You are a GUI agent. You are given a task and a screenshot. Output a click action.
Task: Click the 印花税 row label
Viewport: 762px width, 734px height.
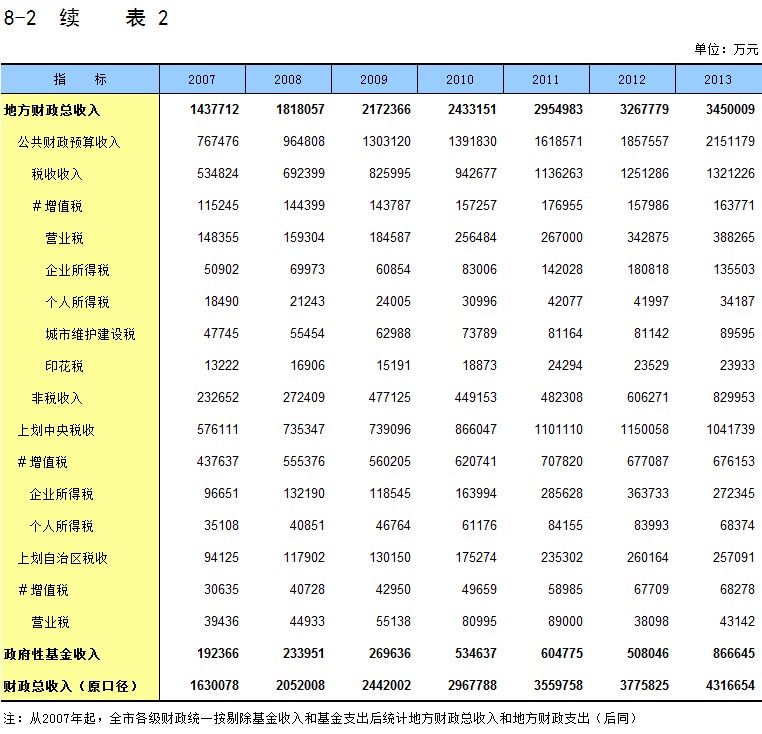coord(64,366)
